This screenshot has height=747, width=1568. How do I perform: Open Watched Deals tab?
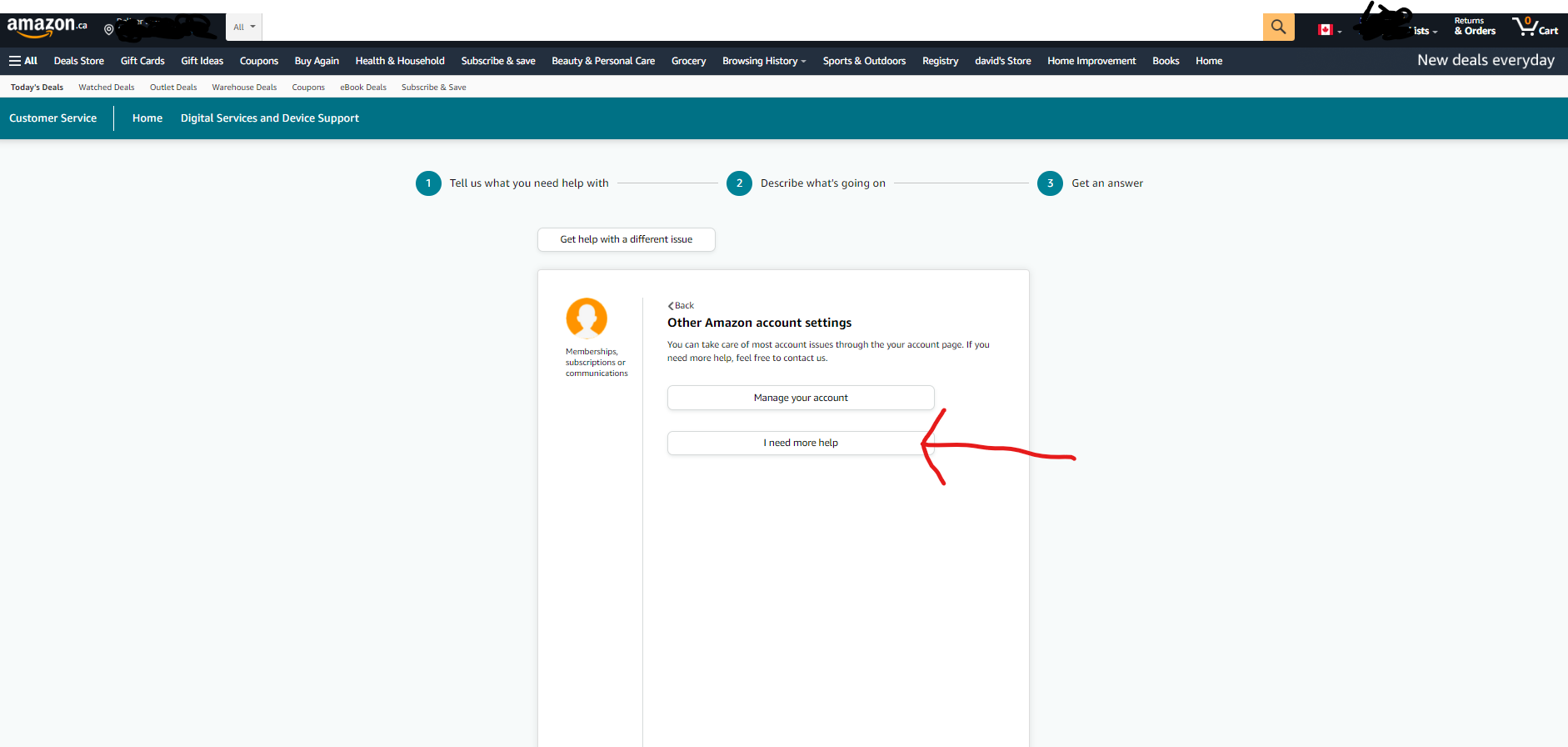click(107, 88)
